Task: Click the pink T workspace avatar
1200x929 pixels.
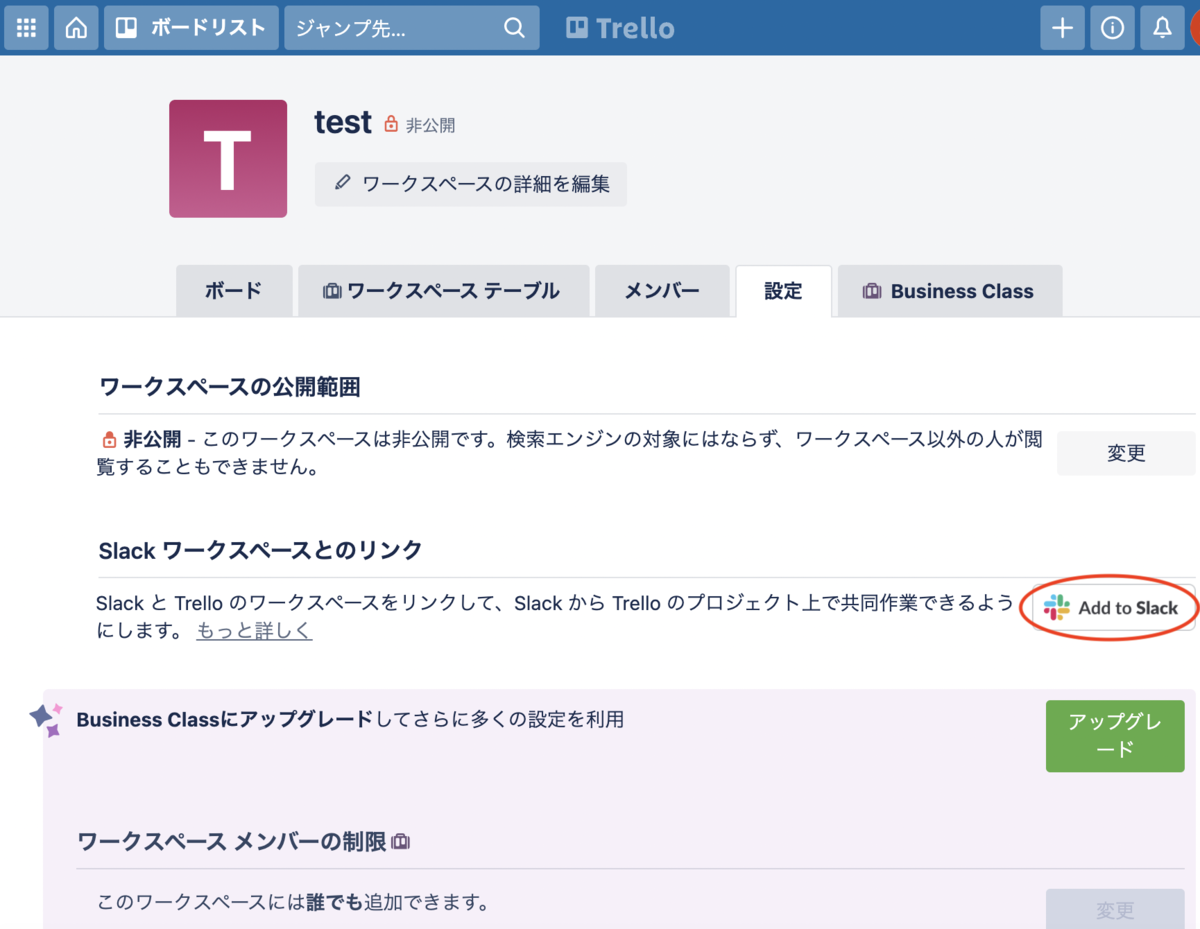Action: point(227,158)
